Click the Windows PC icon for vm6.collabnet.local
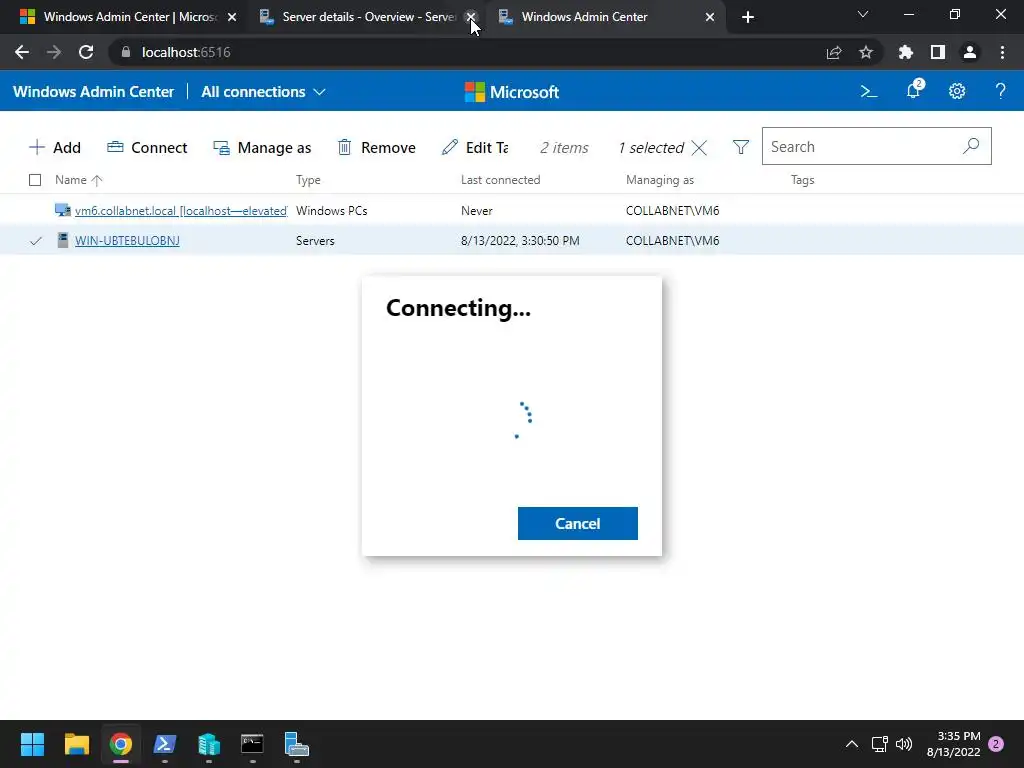The image size is (1024, 768). point(63,210)
